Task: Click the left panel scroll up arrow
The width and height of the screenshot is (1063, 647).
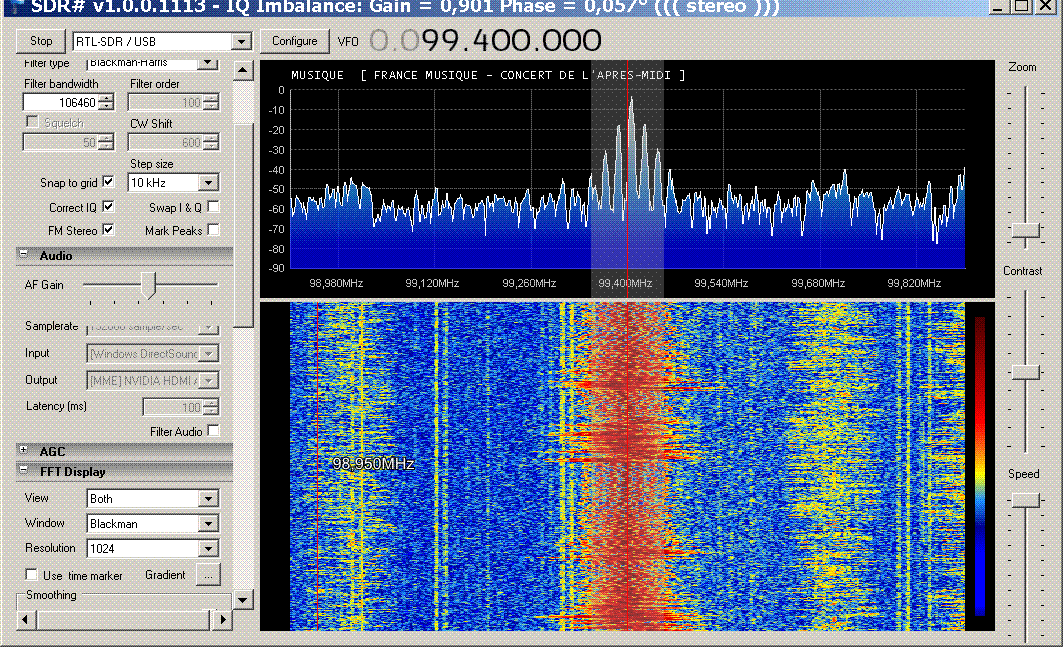Action: point(243,70)
